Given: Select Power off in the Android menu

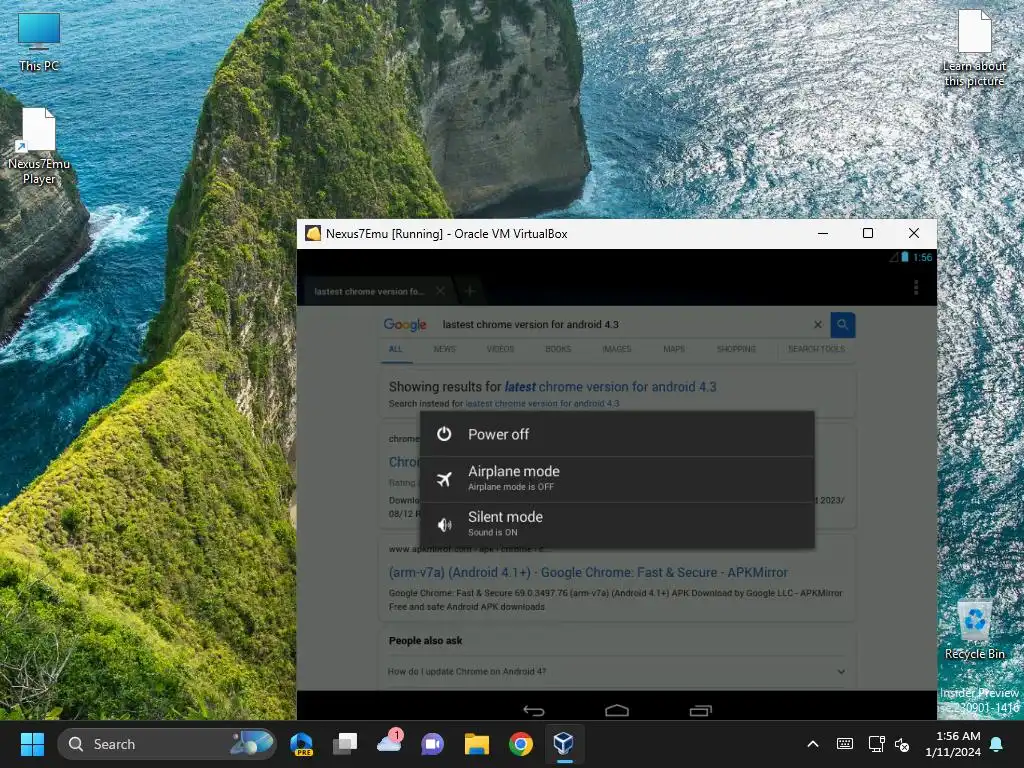Looking at the screenshot, I should tap(616, 434).
